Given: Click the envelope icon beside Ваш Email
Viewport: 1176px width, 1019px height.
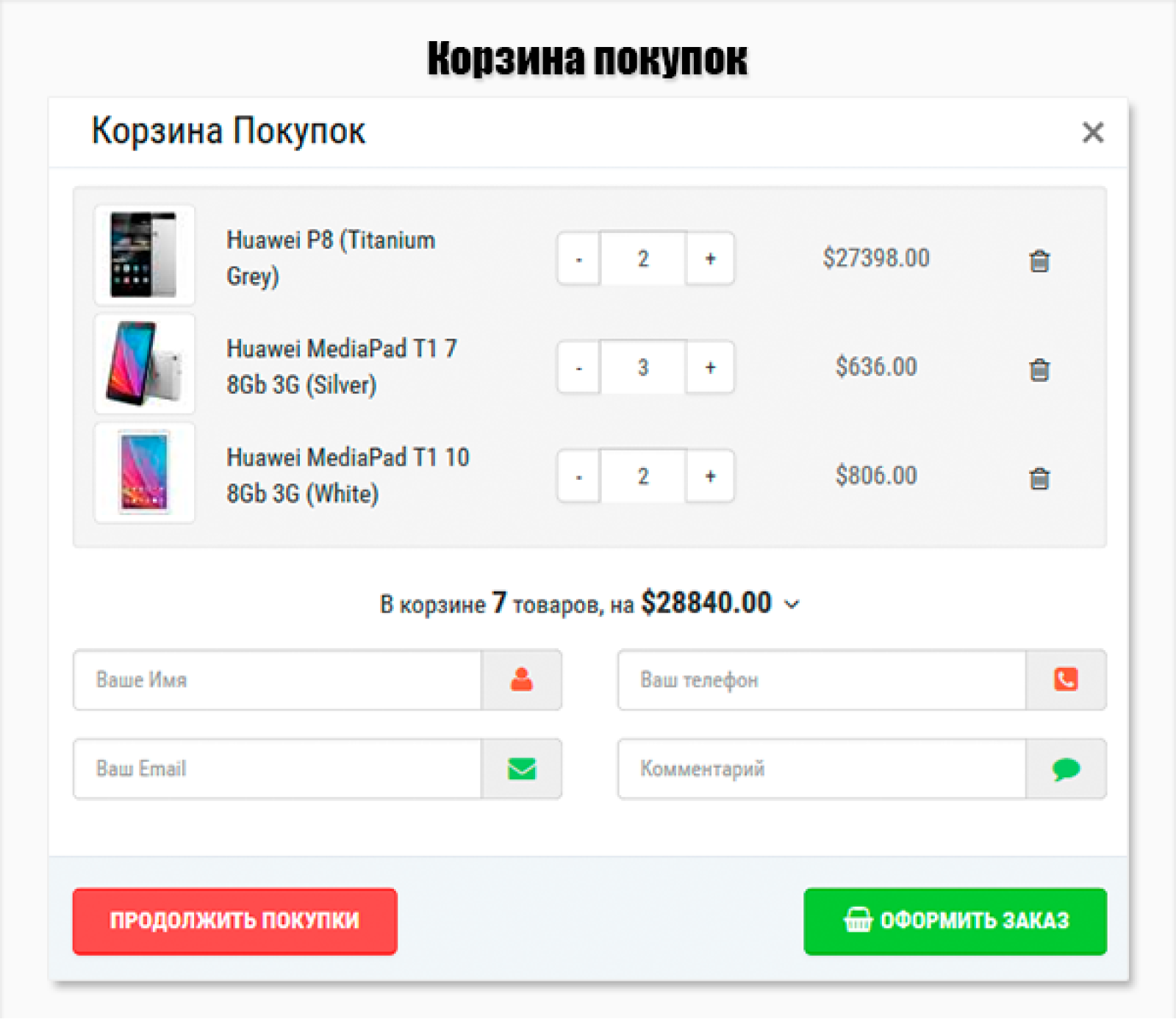Looking at the screenshot, I should click(522, 768).
